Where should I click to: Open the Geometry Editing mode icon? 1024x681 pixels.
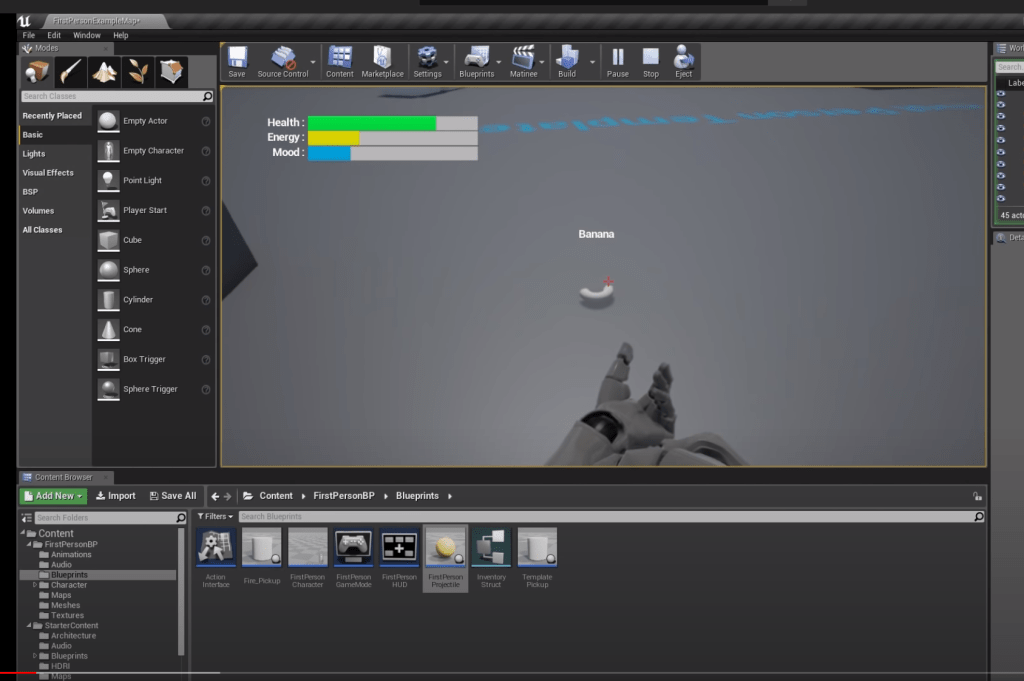click(x=172, y=71)
